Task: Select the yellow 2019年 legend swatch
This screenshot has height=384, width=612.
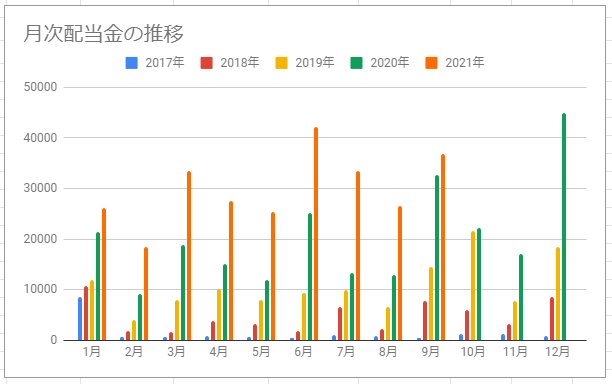Action: (x=281, y=63)
